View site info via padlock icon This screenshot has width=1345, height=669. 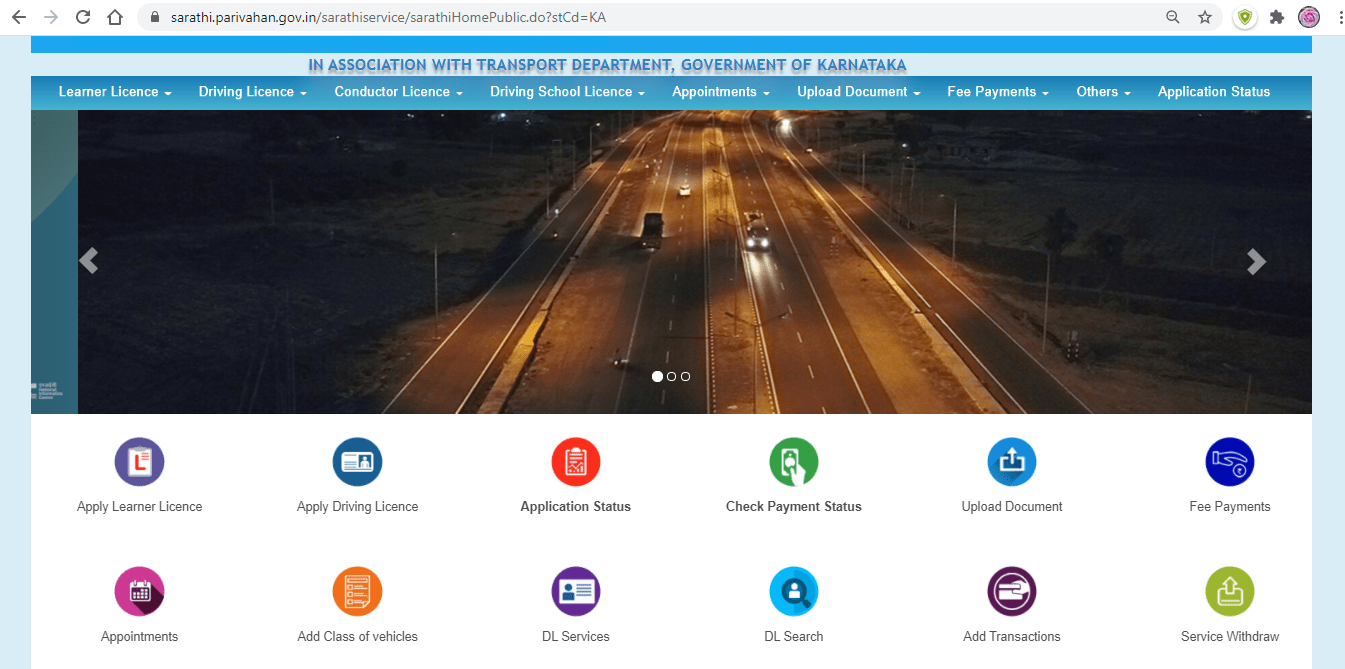pos(154,17)
